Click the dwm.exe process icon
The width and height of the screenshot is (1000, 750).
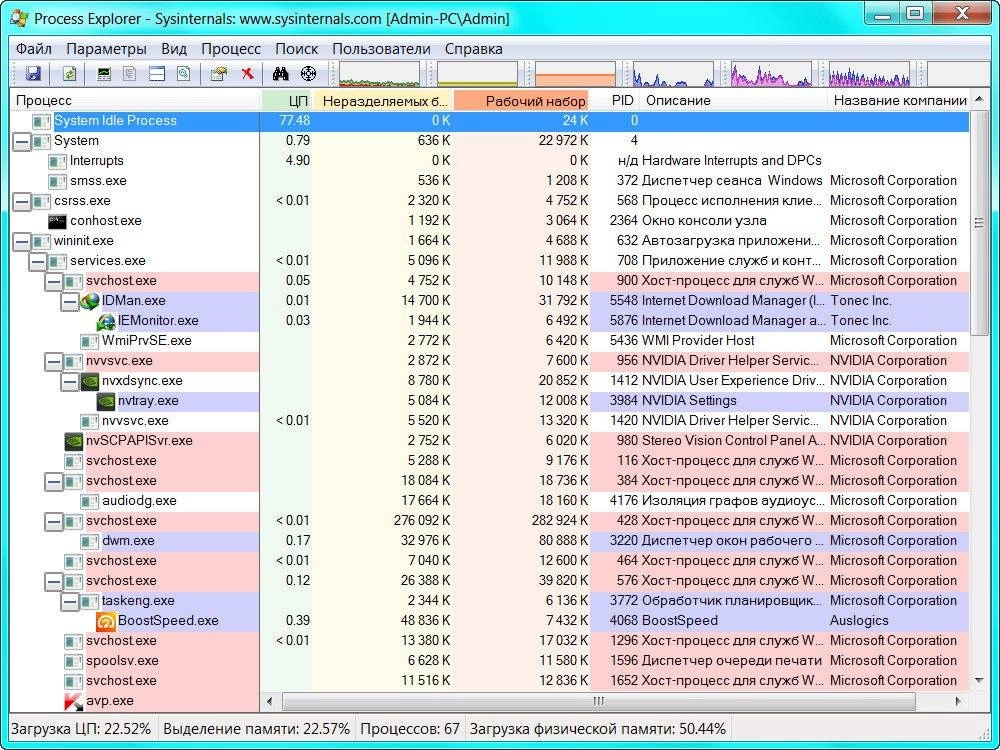point(90,541)
